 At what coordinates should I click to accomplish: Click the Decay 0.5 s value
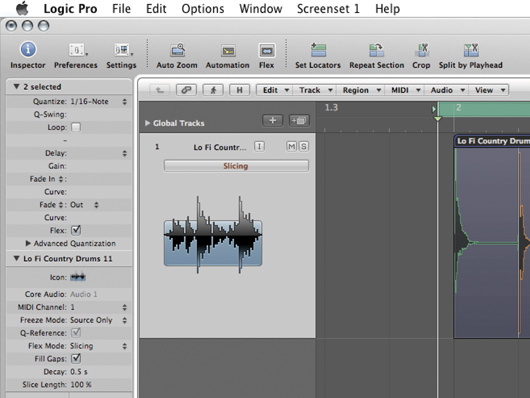click(x=79, y=372)
